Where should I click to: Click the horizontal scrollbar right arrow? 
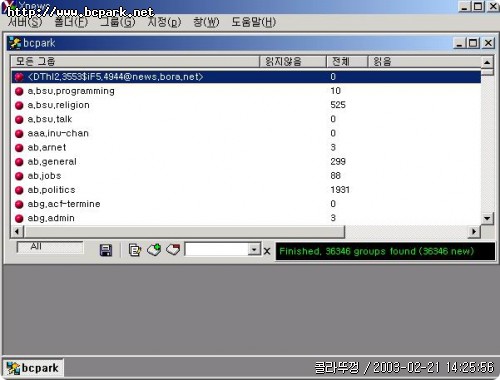(x=474, y=231)
